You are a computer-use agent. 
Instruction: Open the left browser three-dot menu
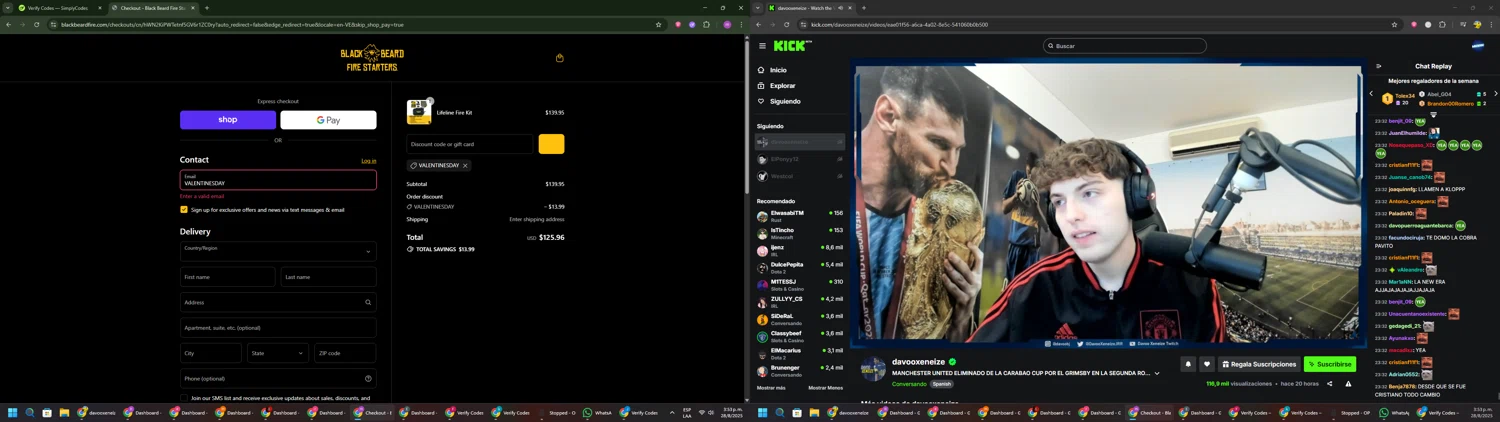point(741,25)
